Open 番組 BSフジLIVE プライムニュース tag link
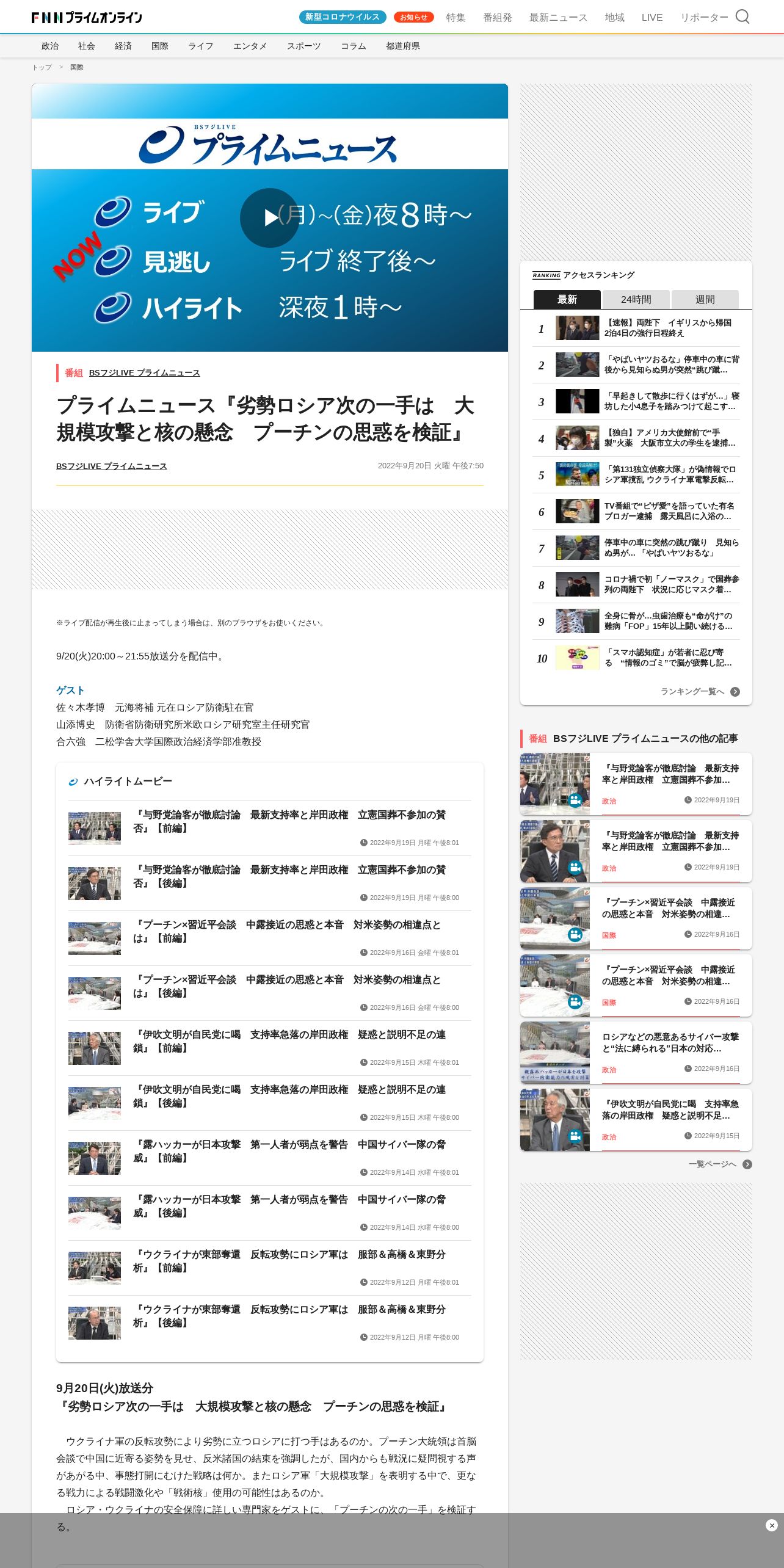784x1568 pixels. point(144,372)
